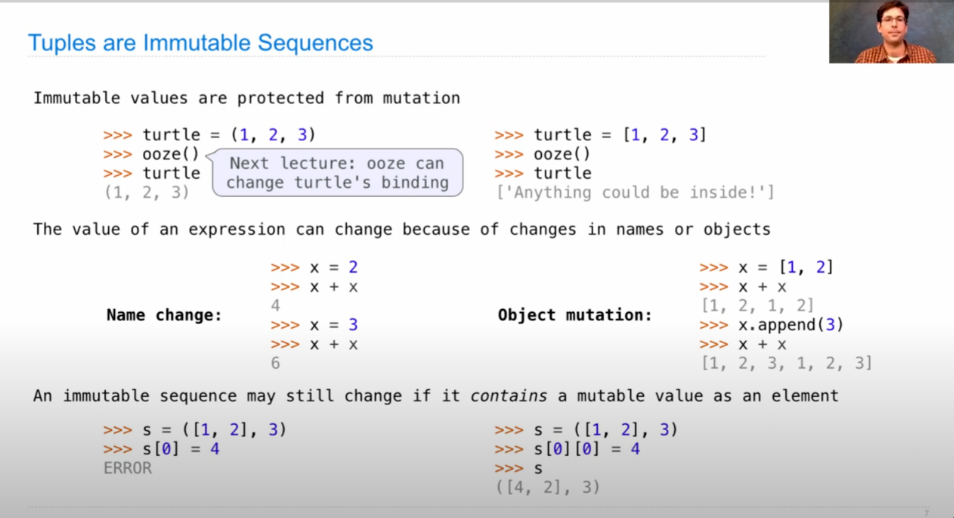Screen dimensions: 954x518
Task: Select the 'turtle = (1, 2, 3)' code line
Action: pos(209,135)
